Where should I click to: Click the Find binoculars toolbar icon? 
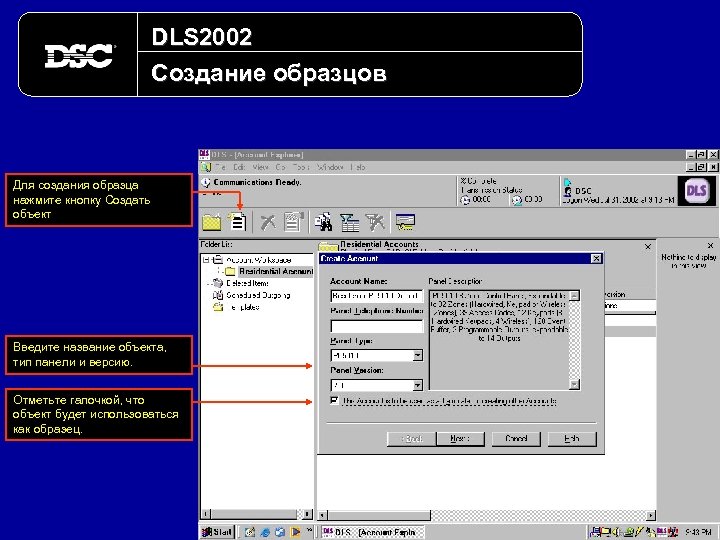pyautogui.click(x=323, y=222)
